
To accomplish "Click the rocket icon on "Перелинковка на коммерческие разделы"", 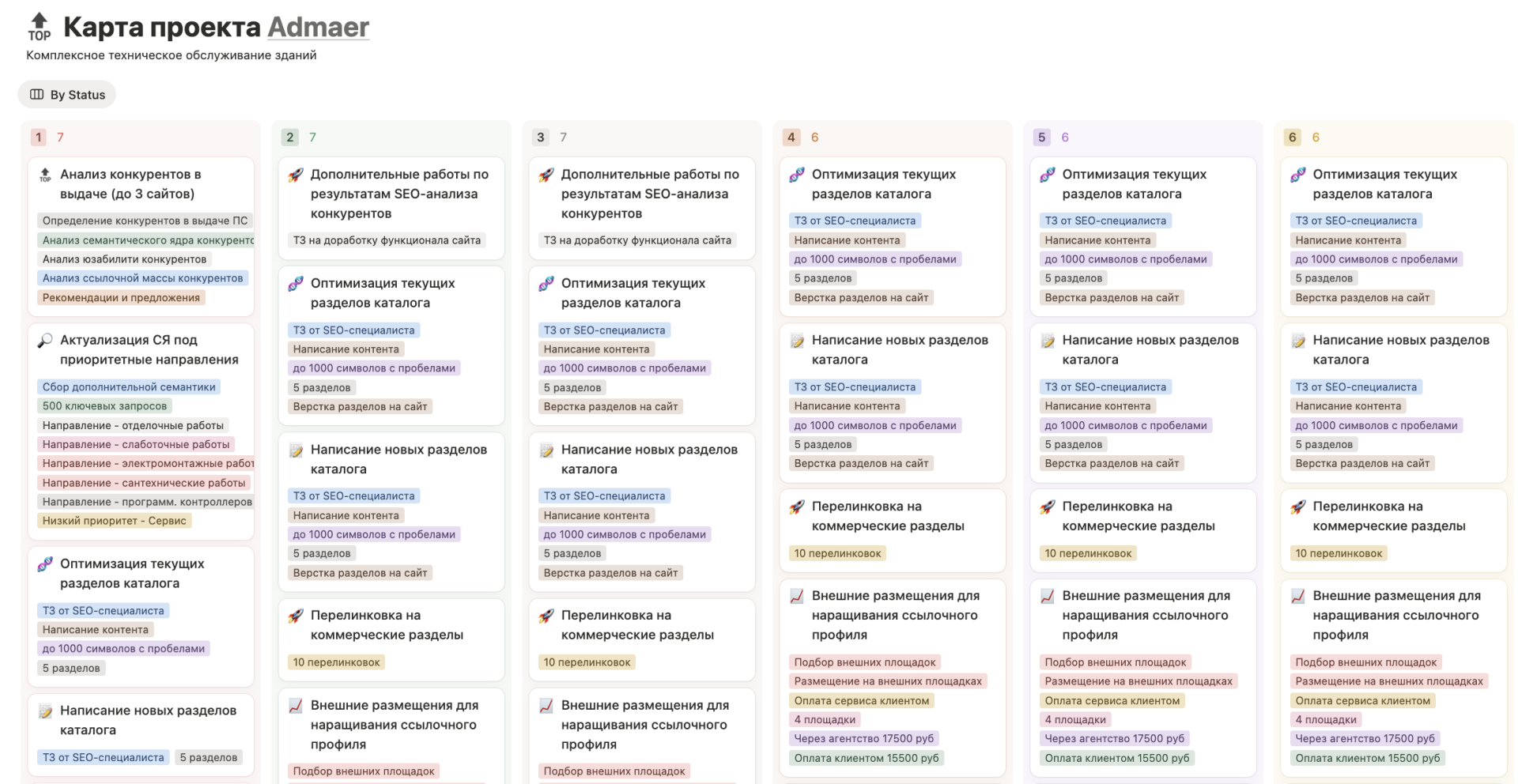I will [296, 615].
